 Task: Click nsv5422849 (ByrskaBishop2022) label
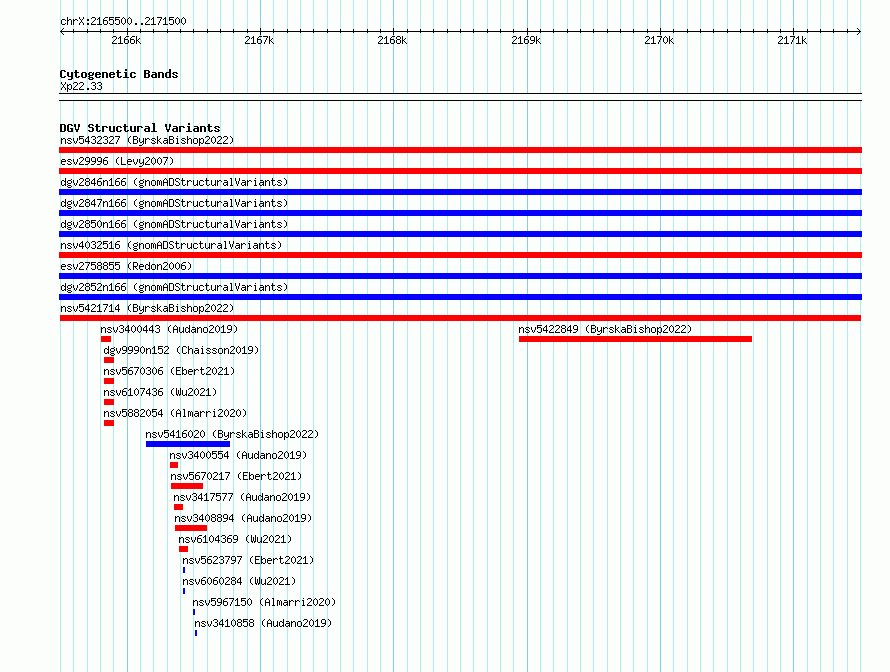605,329
